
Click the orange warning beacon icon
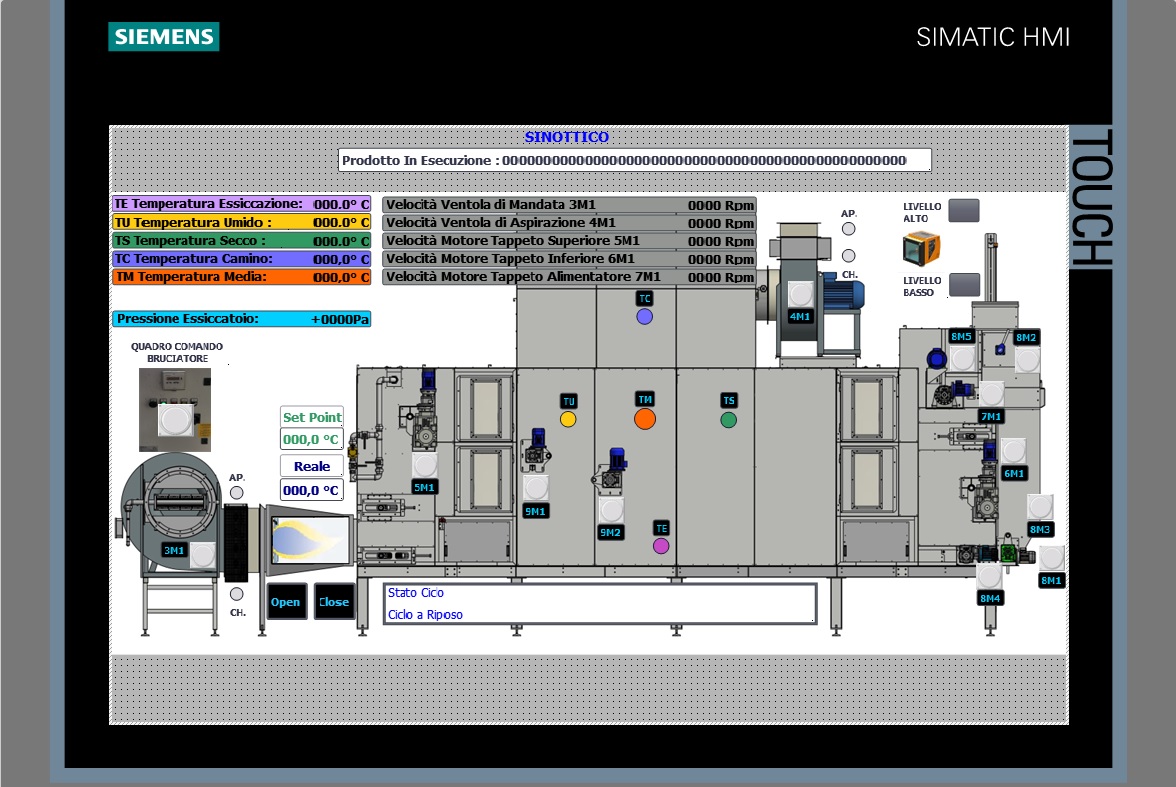[x=922, y=248]
